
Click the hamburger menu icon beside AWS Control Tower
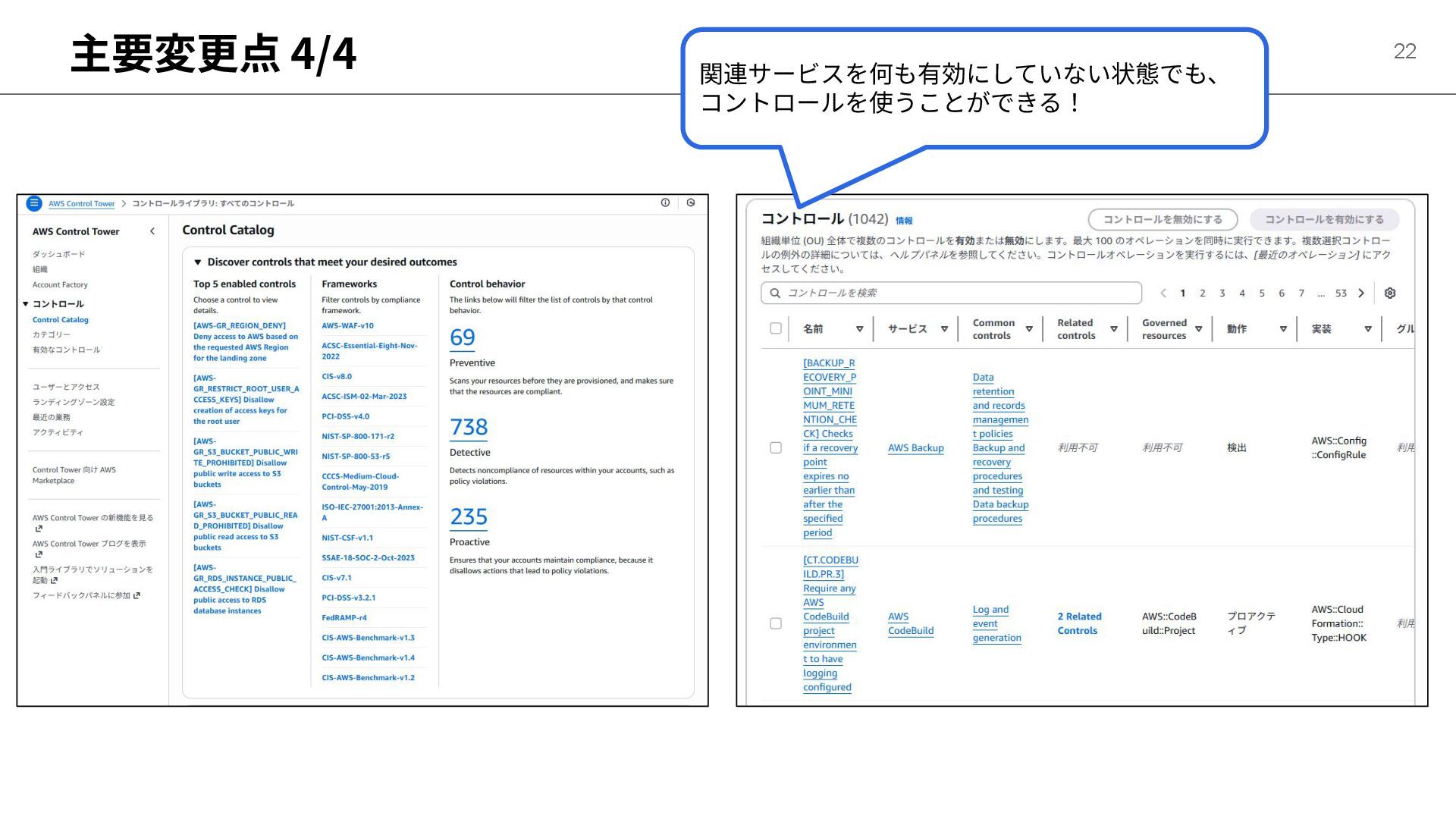[34, 203]
